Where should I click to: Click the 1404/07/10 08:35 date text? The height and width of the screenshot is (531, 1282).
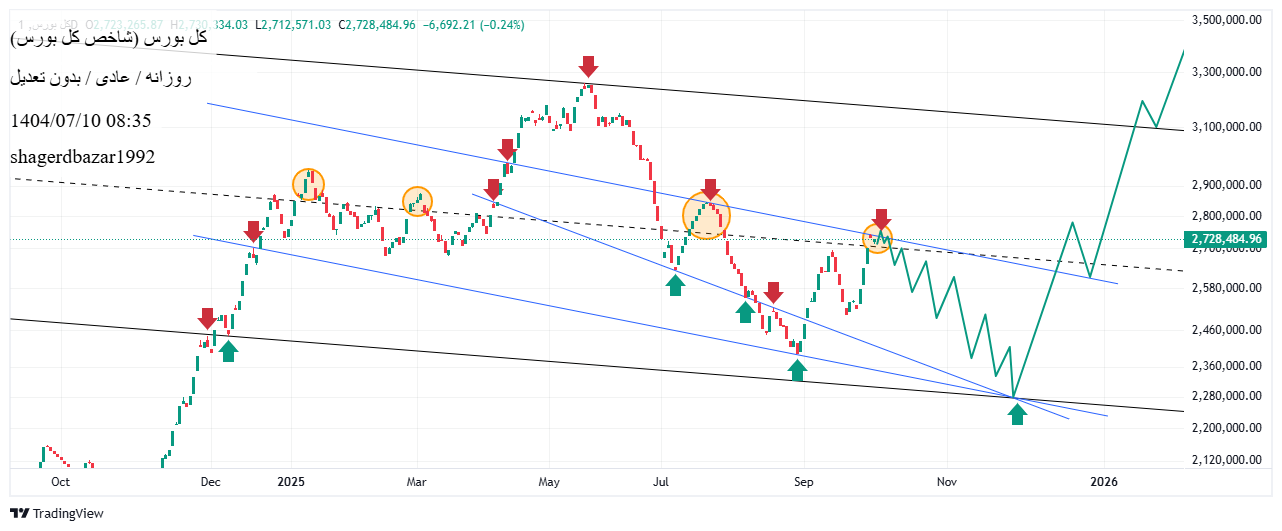80,120
